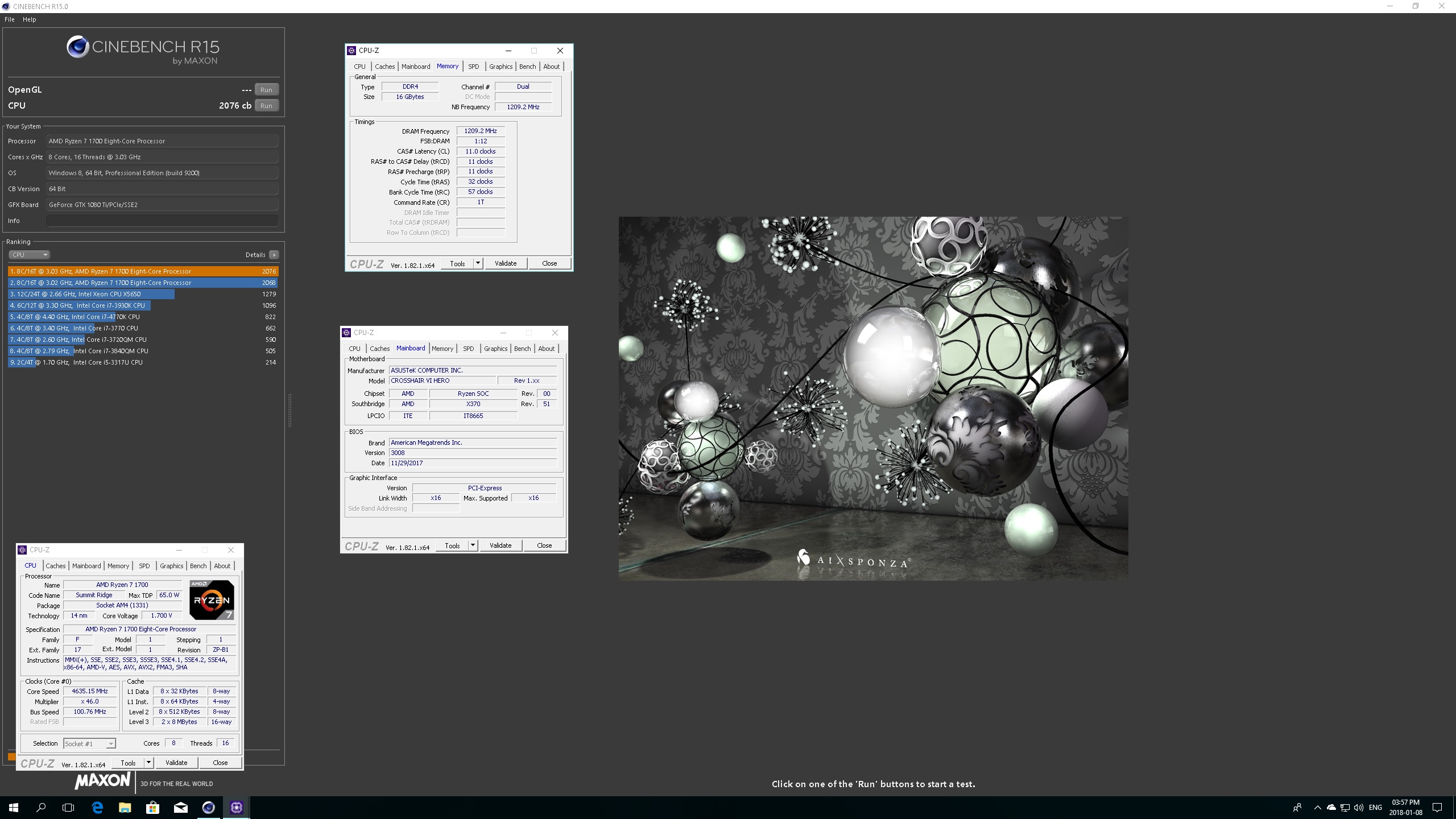Click the Ryzen 7 logo in CPU-Z

click(212, 600)
